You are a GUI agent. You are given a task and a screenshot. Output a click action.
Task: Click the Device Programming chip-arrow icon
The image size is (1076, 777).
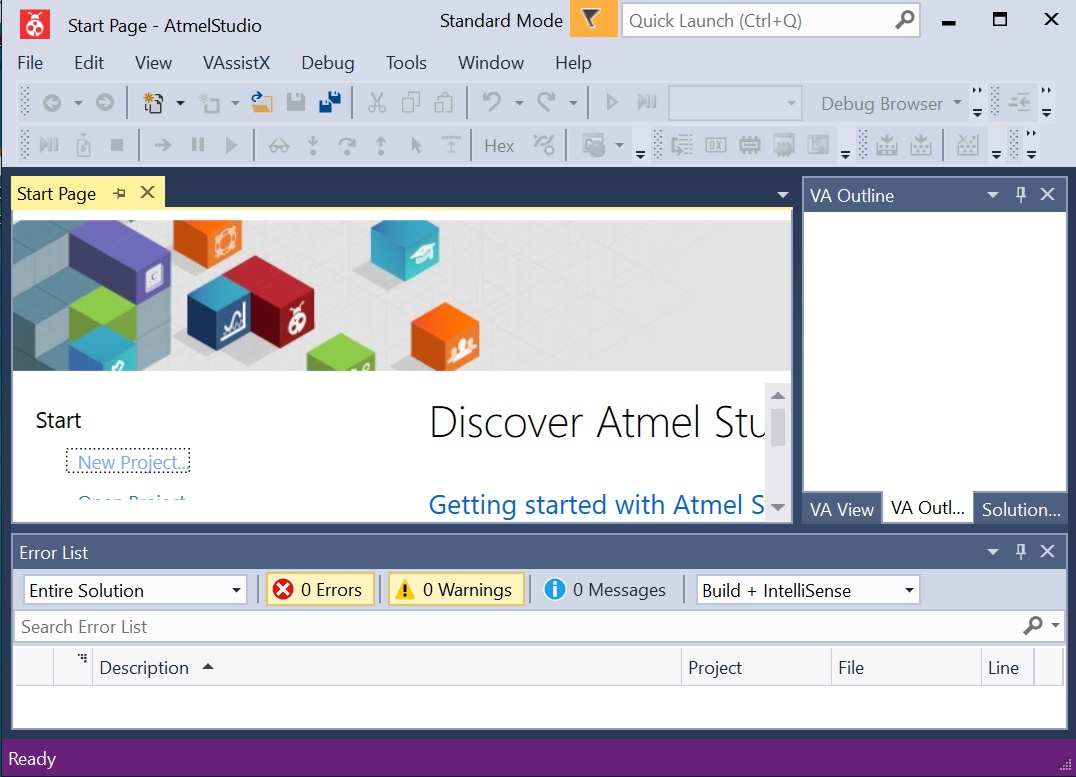pyautogui.click(x=887, y=145)
